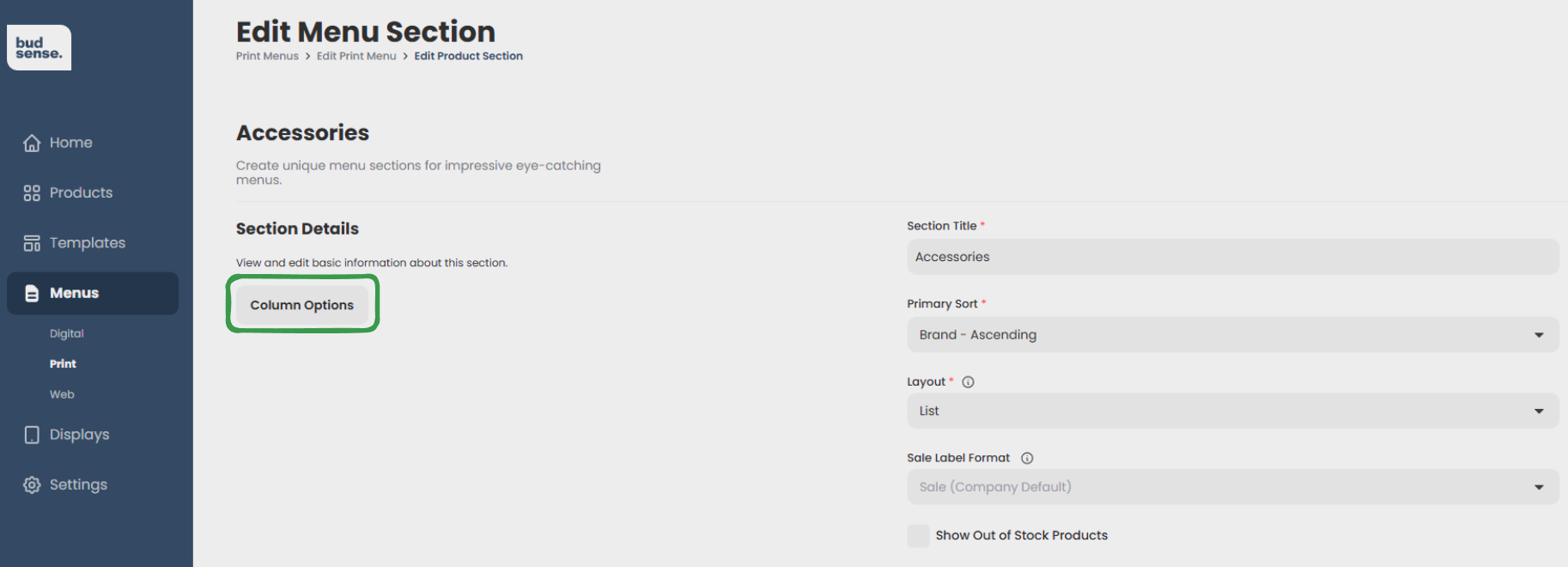Click the Displays tablet icon
The width and height of the screenshot is (1568, 567).
32,435
